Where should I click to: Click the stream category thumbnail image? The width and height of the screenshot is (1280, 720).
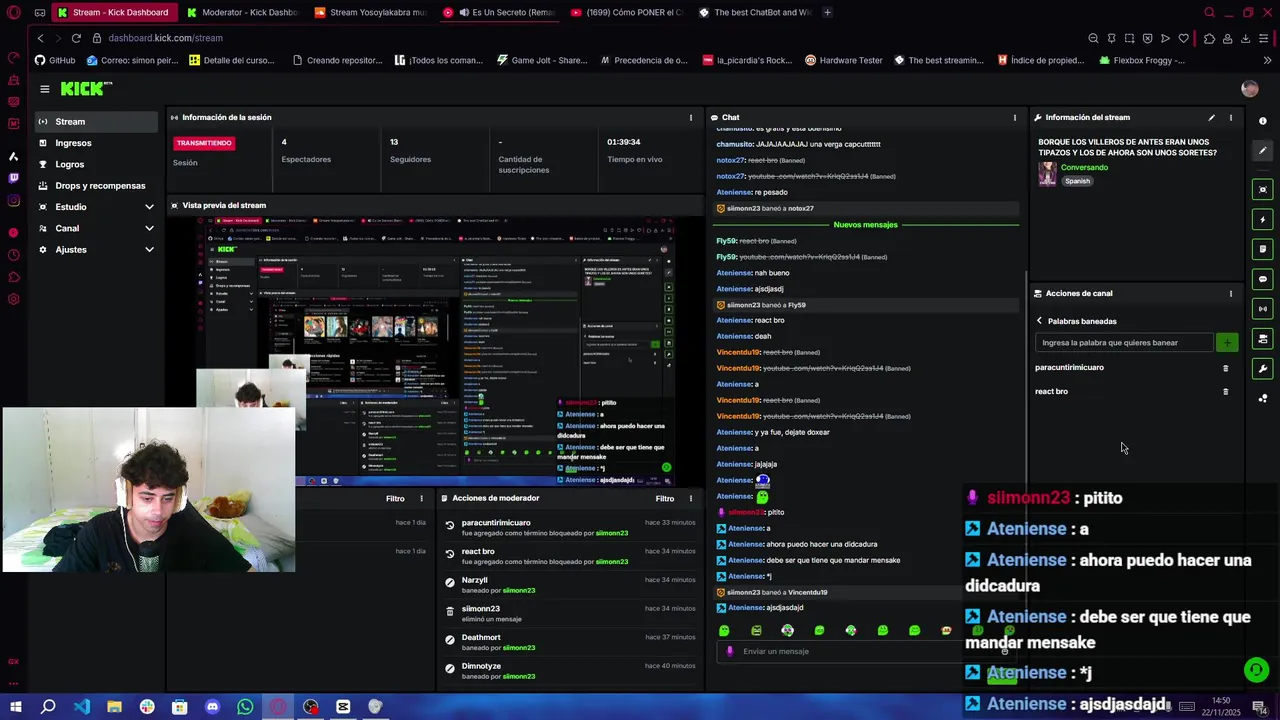point(1047,174)
